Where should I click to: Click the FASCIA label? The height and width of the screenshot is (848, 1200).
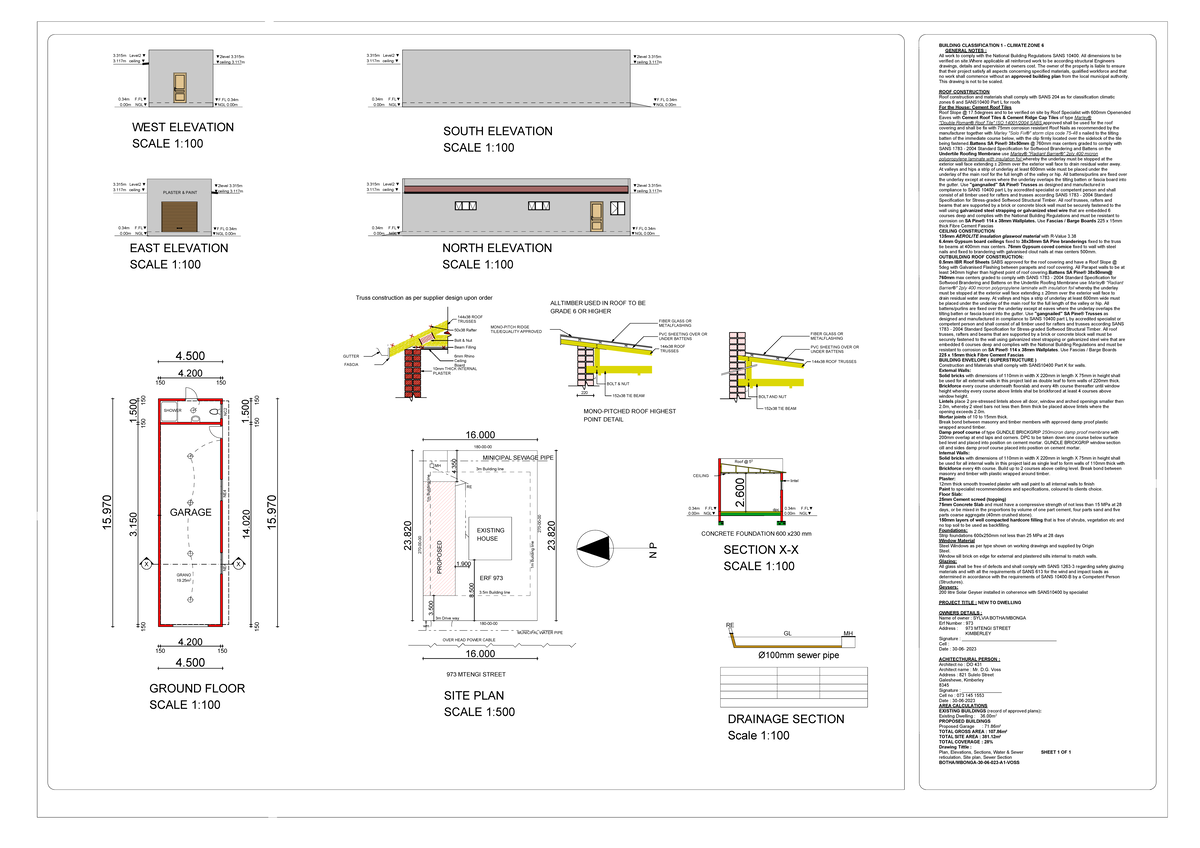350,364
